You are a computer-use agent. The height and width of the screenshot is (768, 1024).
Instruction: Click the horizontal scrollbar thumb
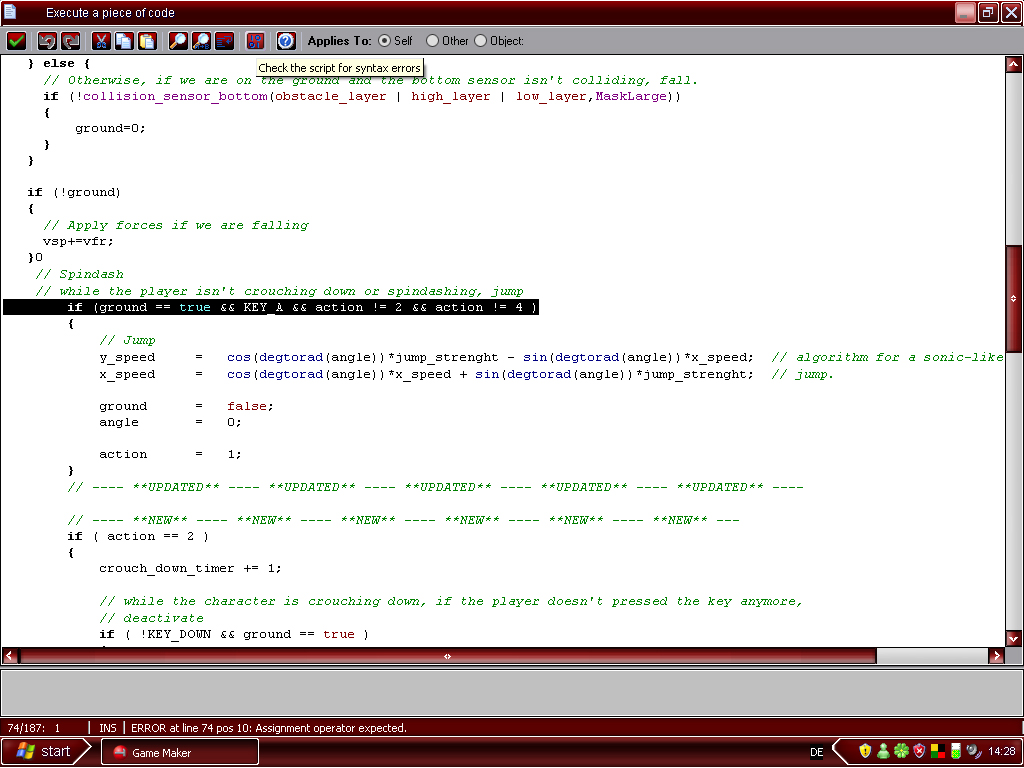[x=447, y=656]
